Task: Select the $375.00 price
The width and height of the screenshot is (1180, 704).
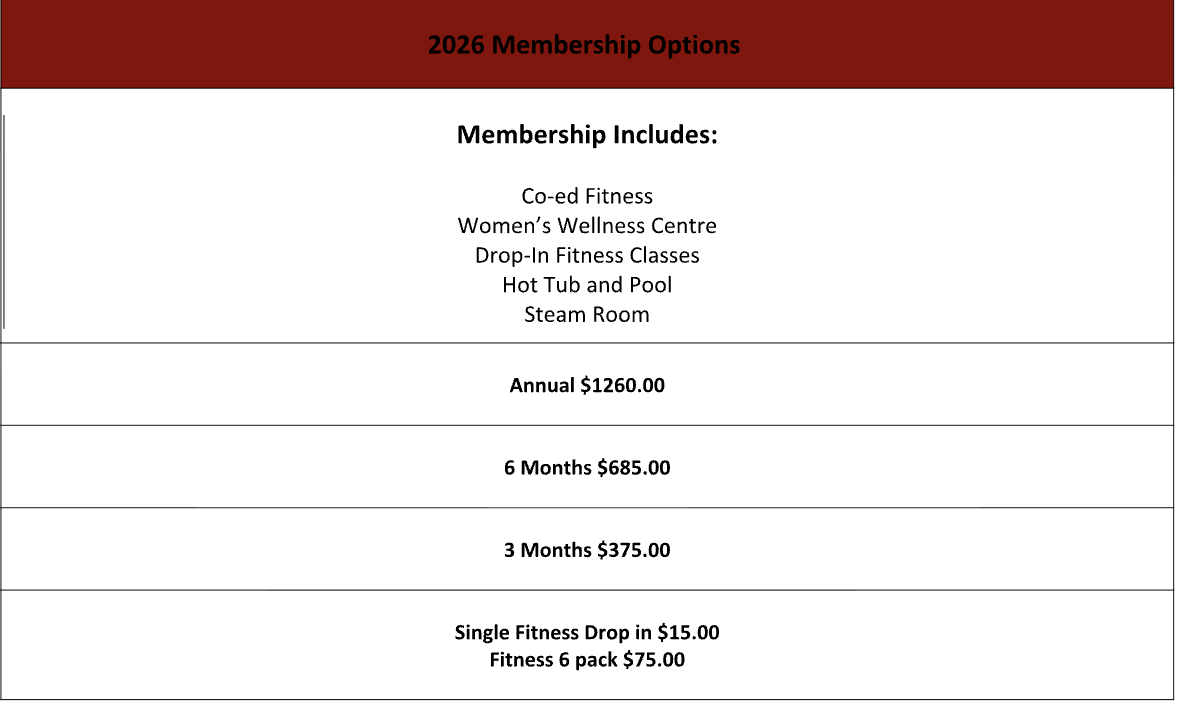Action: pos(633,550)
